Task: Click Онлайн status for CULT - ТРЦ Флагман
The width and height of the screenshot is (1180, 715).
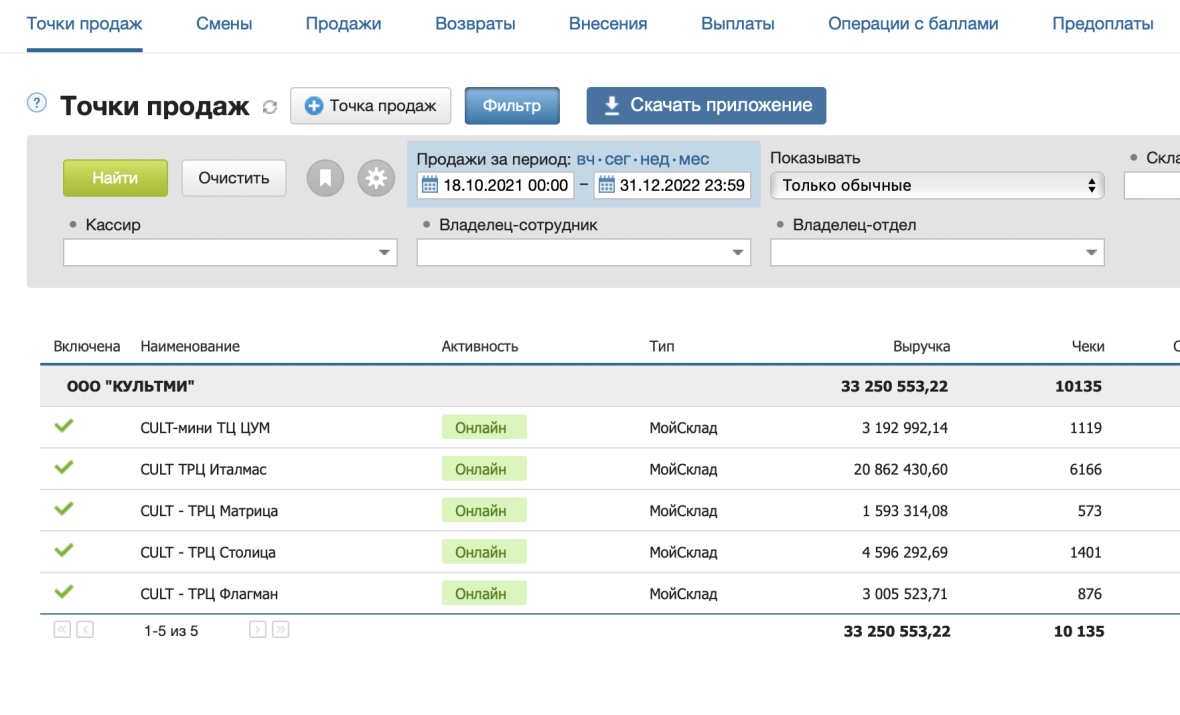Action: point(484,593)
